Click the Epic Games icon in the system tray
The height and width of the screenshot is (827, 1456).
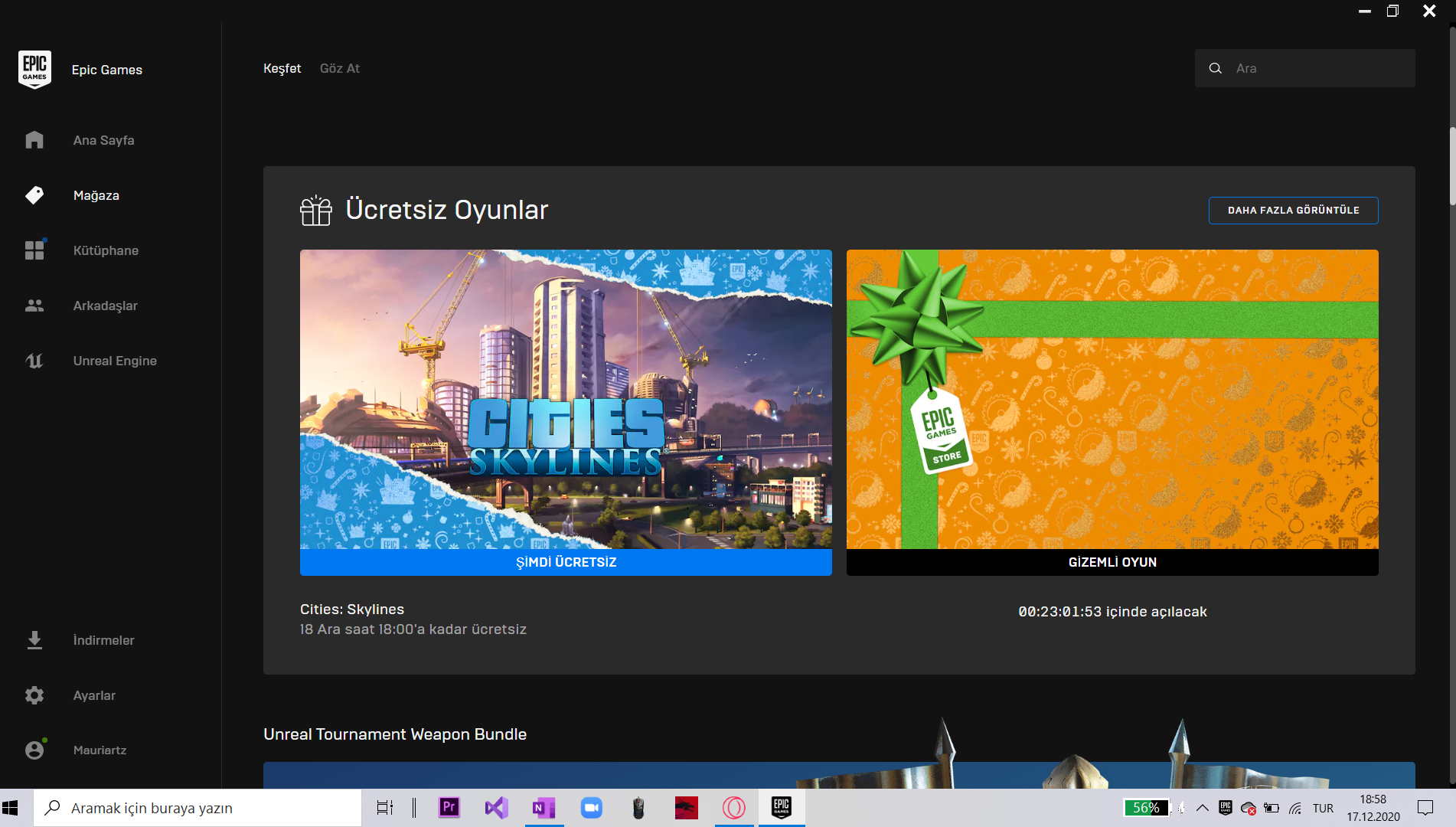[1226, 808]
